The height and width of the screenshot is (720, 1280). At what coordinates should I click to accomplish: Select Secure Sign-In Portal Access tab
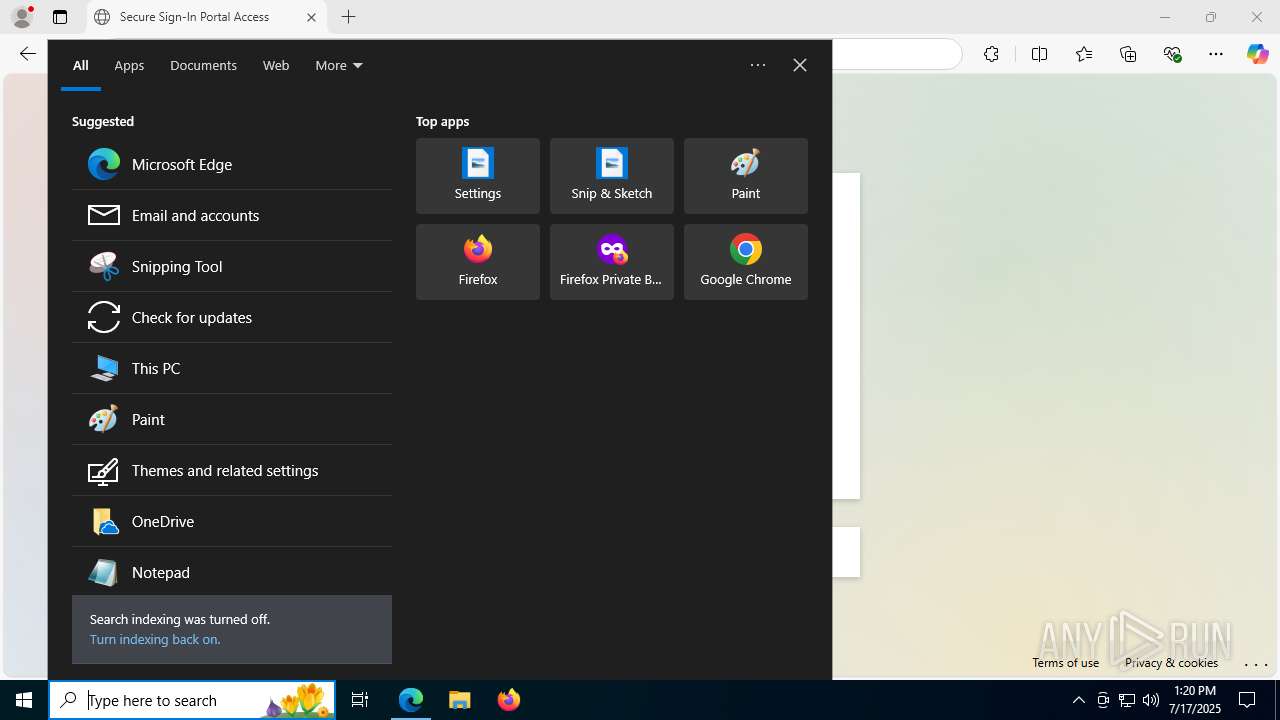tap(206, 17)
